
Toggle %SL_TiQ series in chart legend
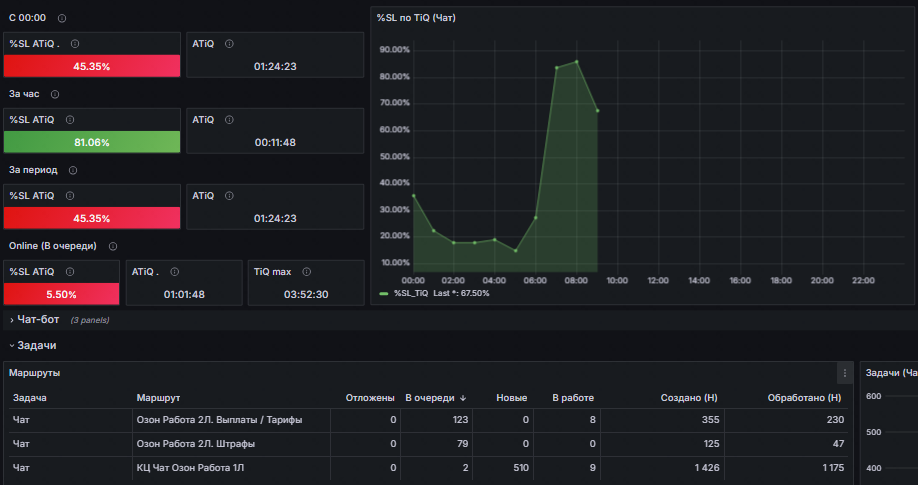[412, 293]
